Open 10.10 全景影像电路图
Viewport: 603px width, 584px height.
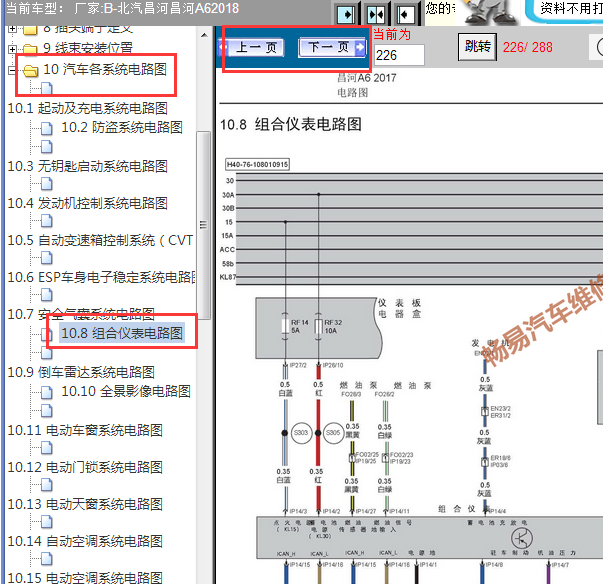pyautogui.click(x=126, y=391)
